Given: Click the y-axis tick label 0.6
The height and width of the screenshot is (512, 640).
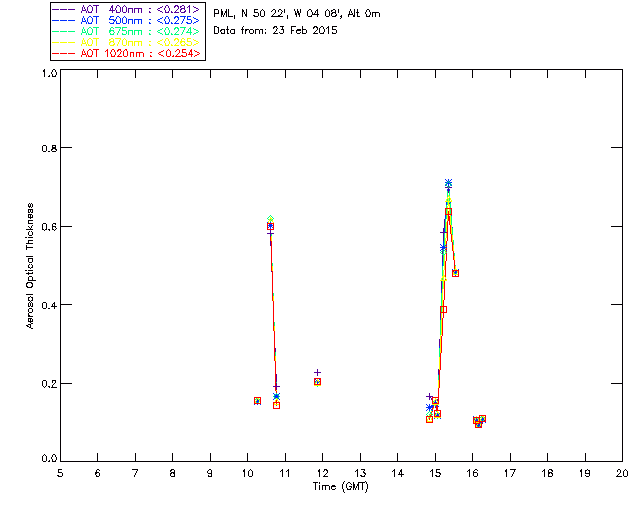Looking at the screenshot, I should pyautogui.click(x=49, y=227).
